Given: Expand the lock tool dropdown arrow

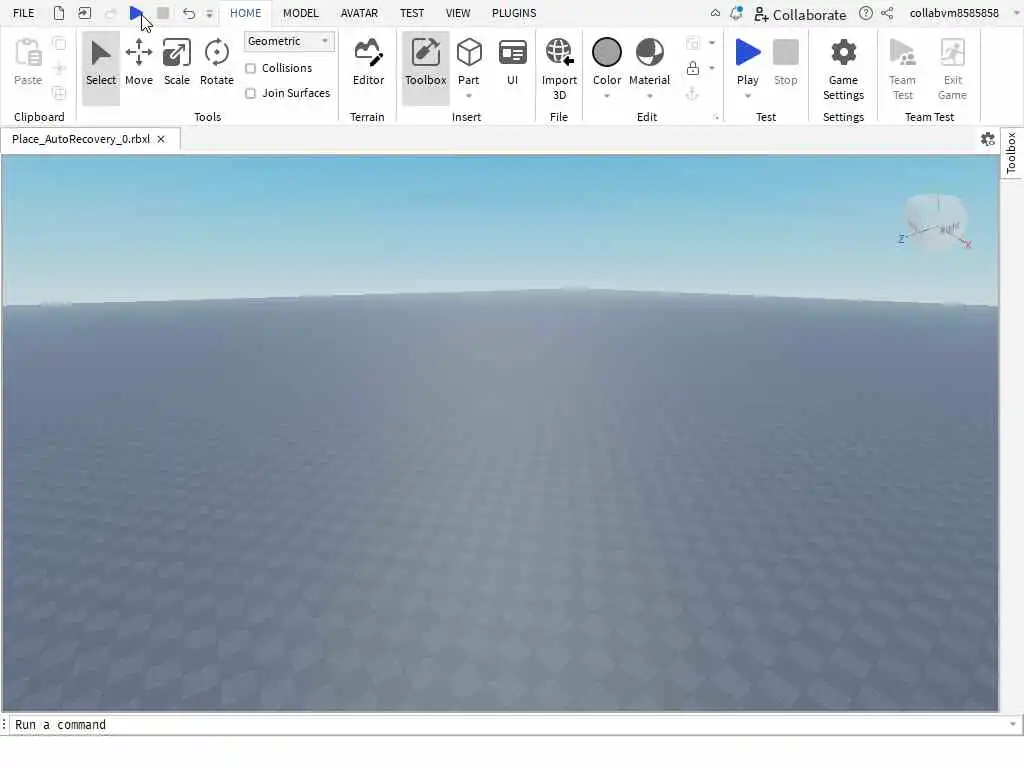Looking at the screenshot, I should [712, 68].
